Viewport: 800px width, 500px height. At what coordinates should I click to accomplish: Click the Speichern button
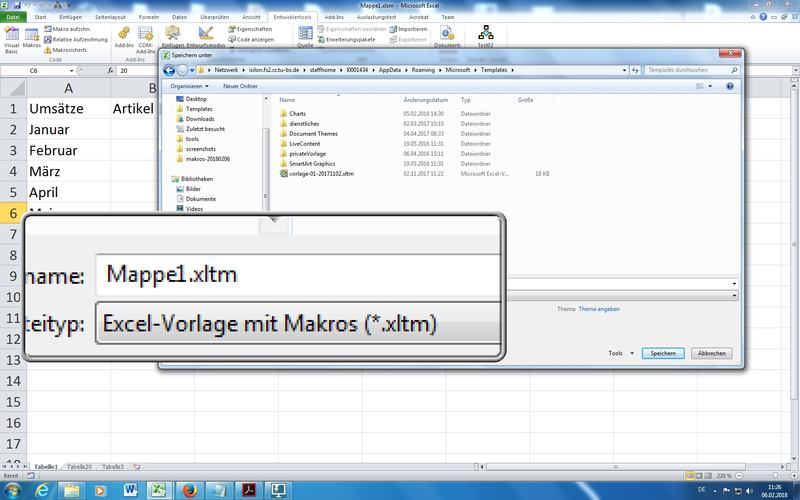point(663,353)
